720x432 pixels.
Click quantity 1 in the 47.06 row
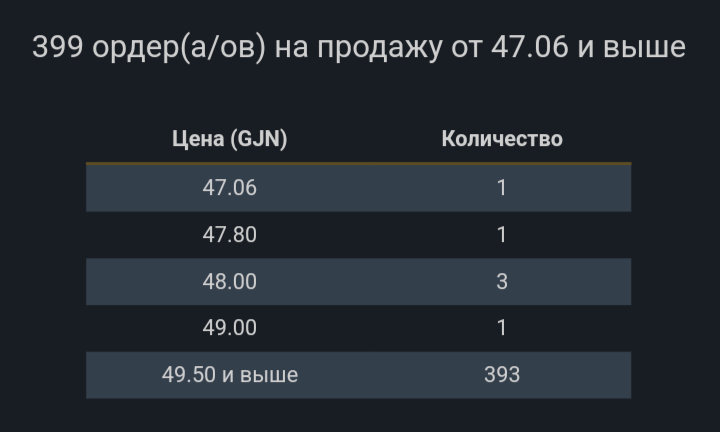[502, 188]
